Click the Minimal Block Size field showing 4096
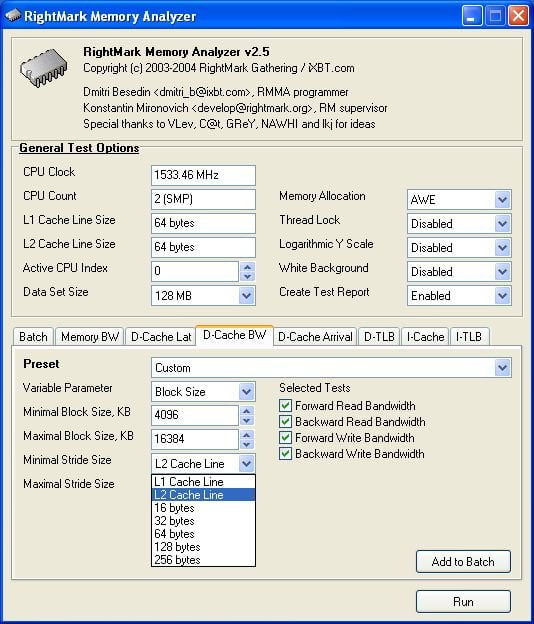 (x=195, y=415)
